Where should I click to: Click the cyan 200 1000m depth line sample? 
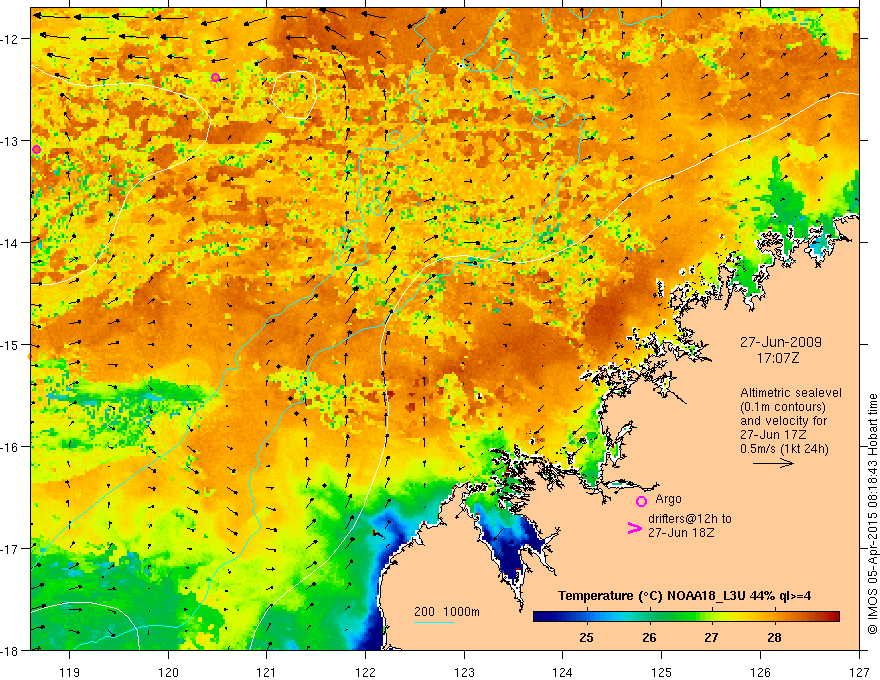434,622
